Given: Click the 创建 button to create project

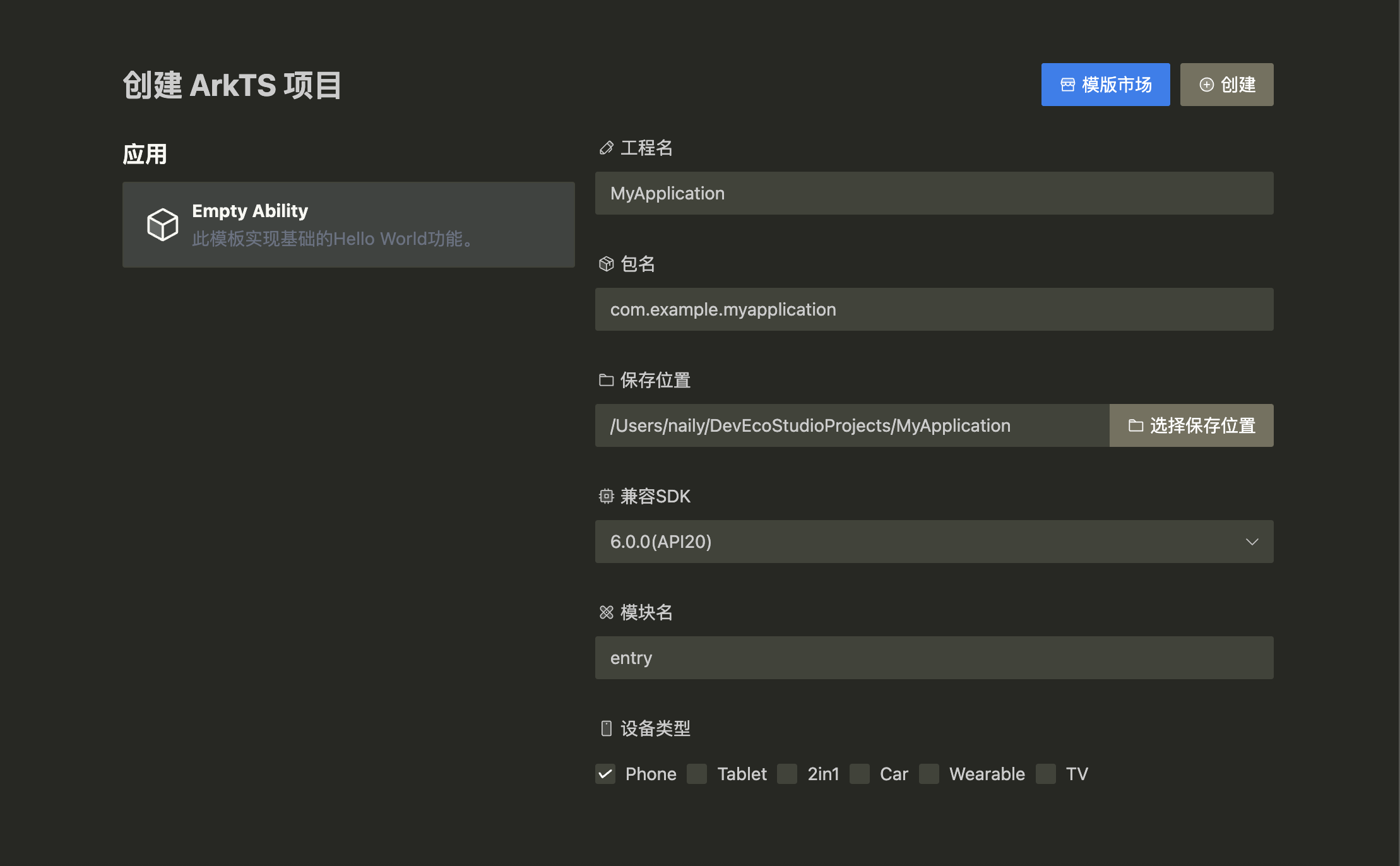Looking at the screenshot, I should (x=1226, y=85).
